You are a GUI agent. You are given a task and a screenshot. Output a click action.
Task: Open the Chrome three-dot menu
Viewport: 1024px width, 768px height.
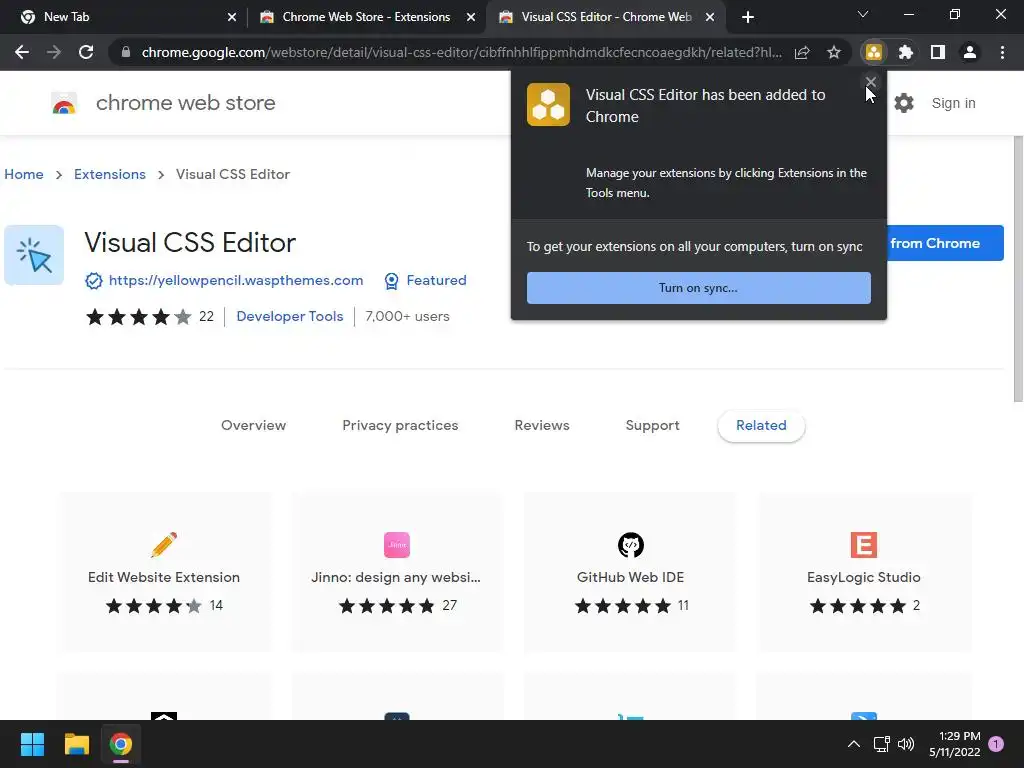(x=1002, y=52)
